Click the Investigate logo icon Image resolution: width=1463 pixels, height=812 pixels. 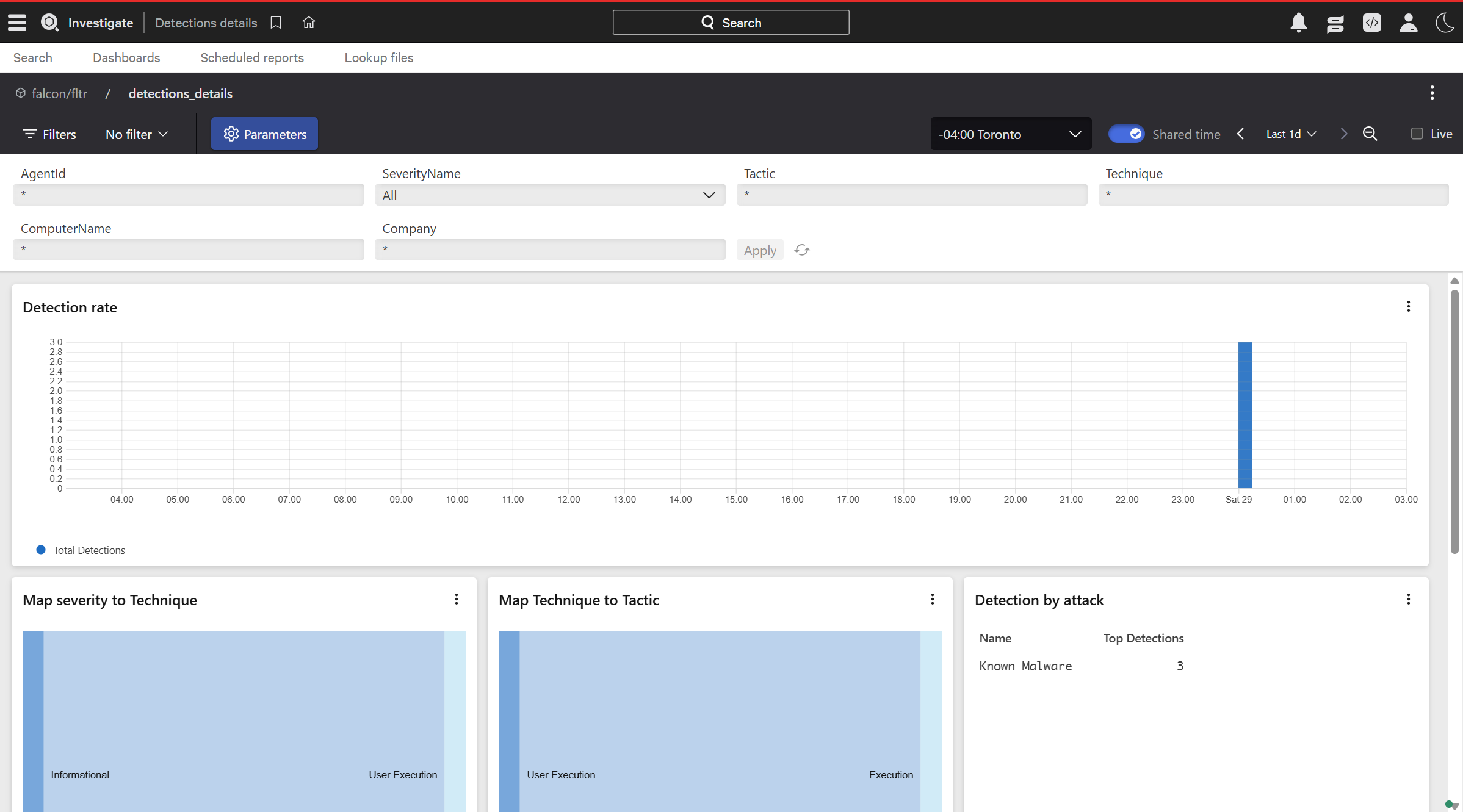pyautogui.click(x=49, y=23)
